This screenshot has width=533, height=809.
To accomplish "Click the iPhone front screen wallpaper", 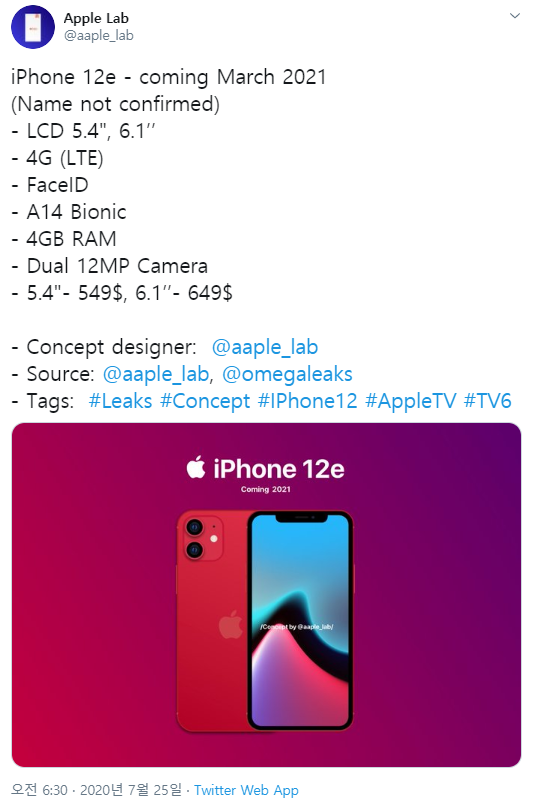I will [300, 621].
